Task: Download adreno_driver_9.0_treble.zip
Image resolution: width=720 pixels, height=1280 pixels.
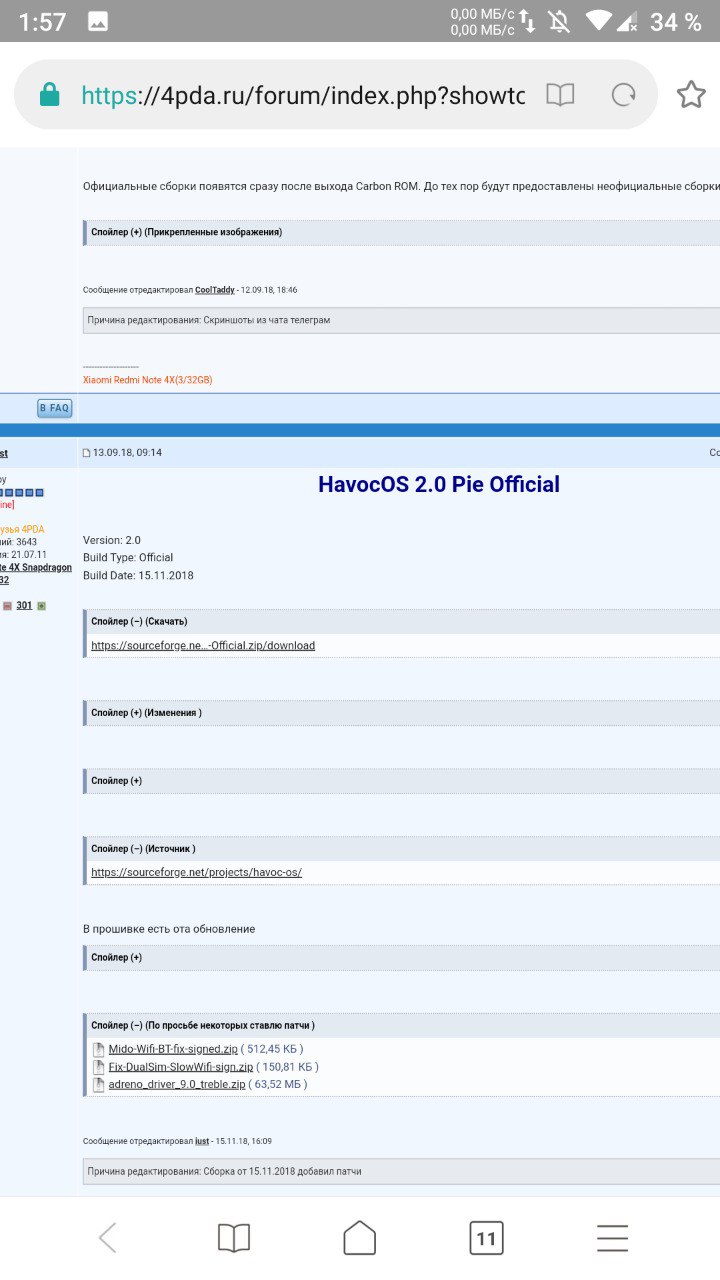Action: coord(177,1084)
